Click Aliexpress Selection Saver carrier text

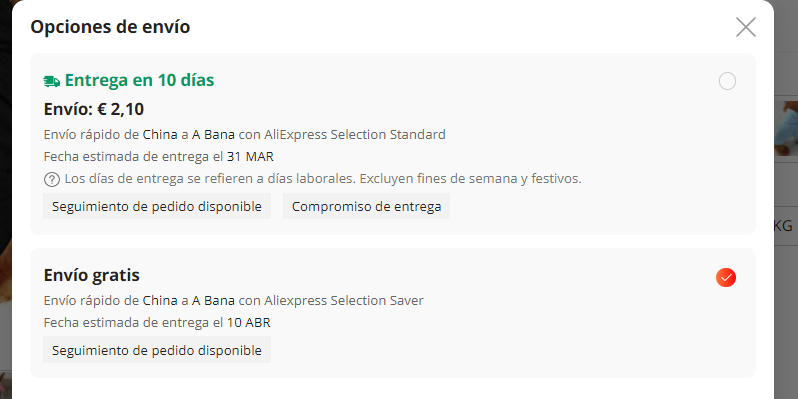pos(344,301)
